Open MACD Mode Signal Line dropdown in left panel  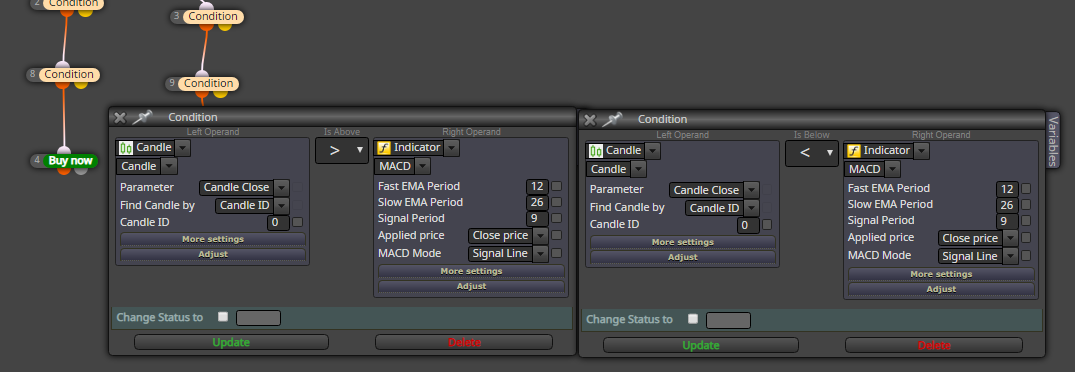[x=540, y=254]
